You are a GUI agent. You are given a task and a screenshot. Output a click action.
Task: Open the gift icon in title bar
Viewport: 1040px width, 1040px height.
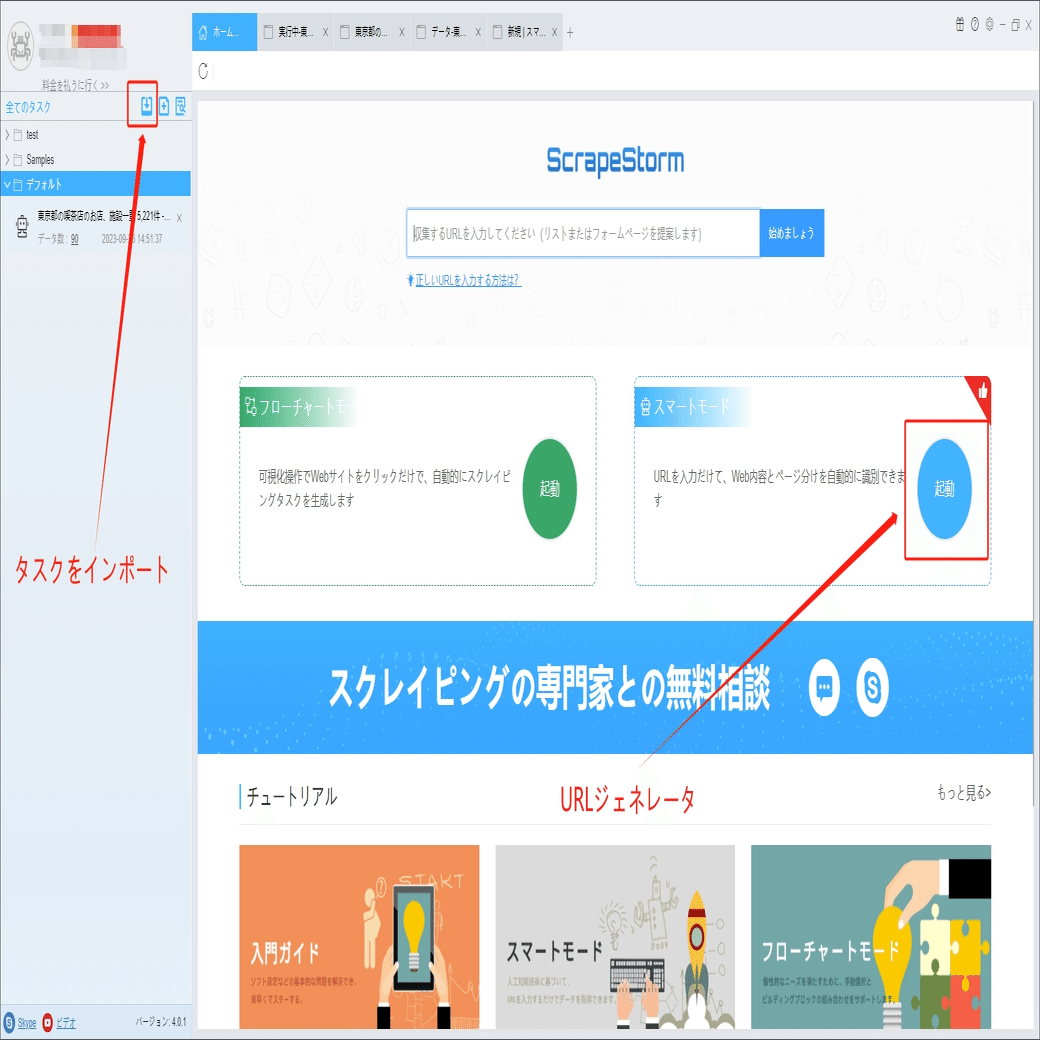(x=960, y=25)
